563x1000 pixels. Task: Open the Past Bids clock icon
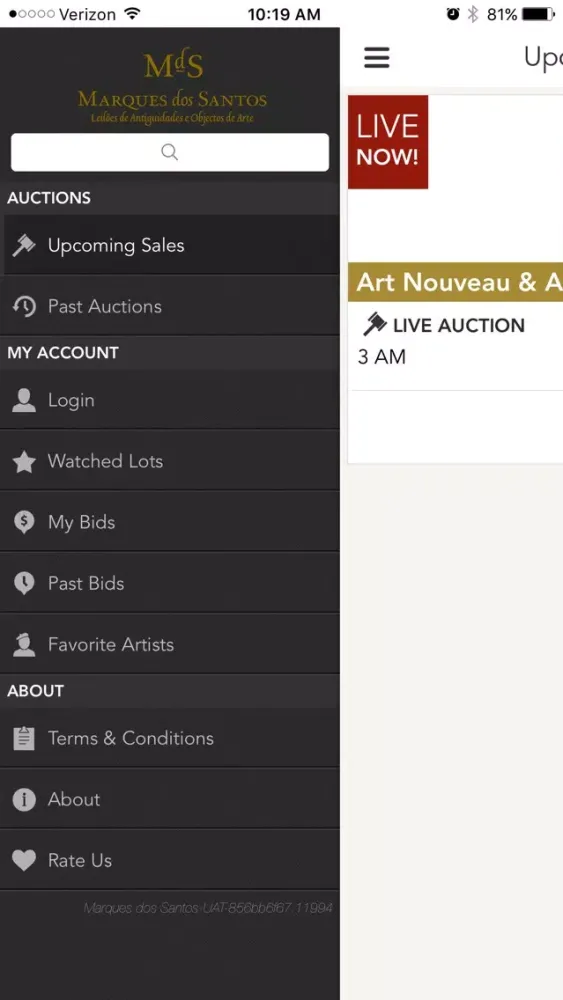pos(24,584)
